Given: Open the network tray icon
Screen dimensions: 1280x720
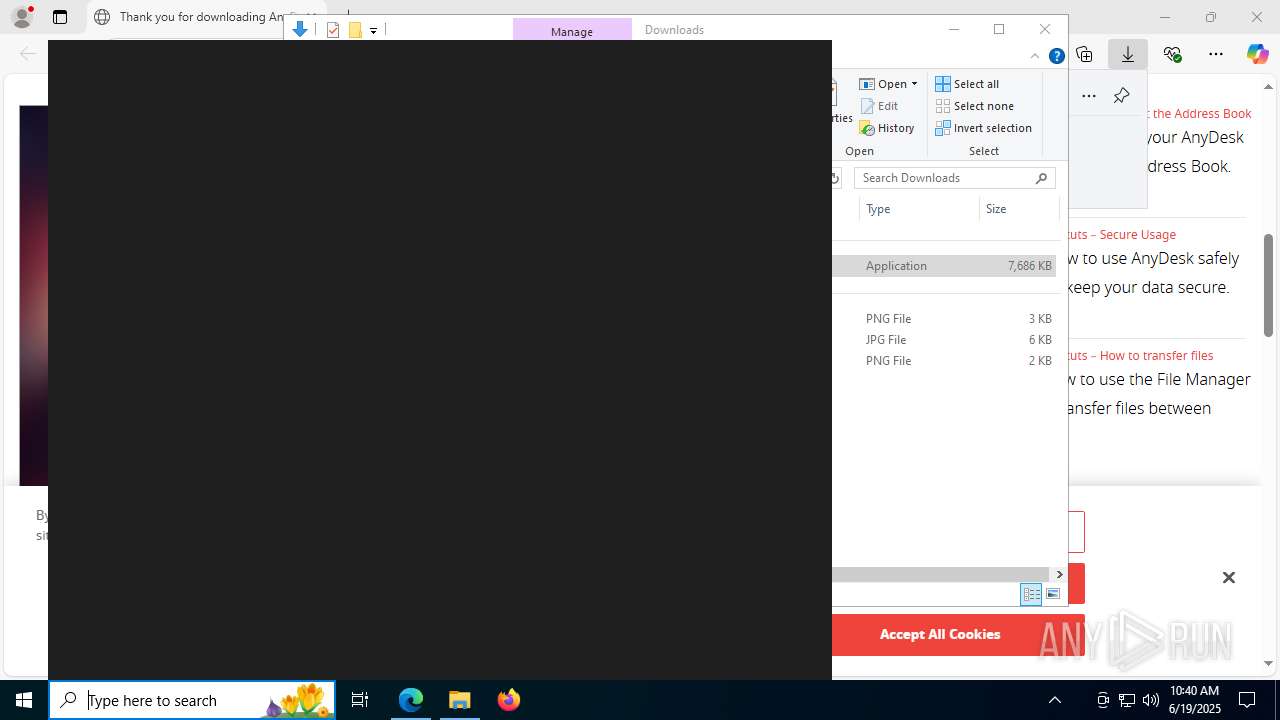Looking at the screenshot, I should click(1127, 700).
